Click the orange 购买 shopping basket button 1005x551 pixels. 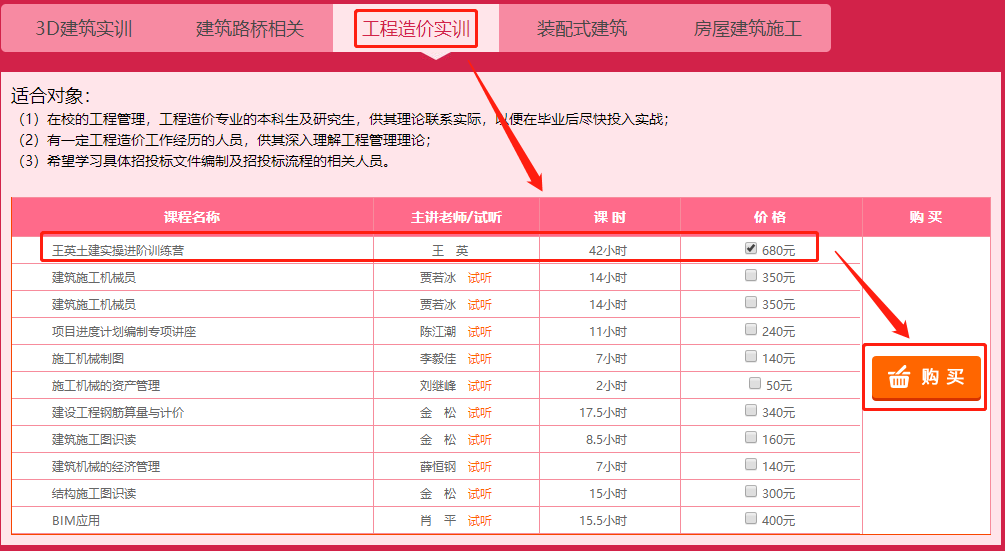point(925,377)
